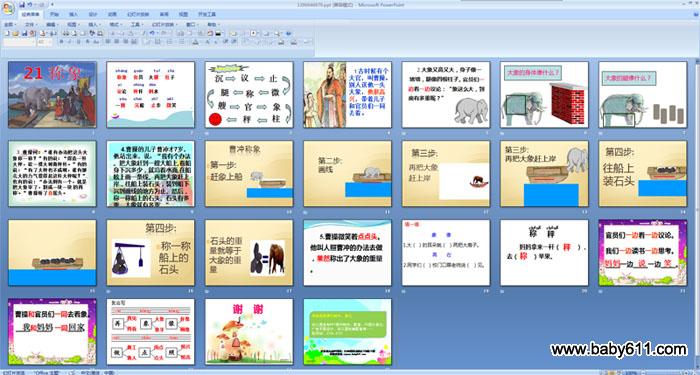The width and height of the screenshot is (700, 375).
Task: Select slide 9 '曹操的儿子曹冲才7岁' text slide
Action: [x=150, y=174]
